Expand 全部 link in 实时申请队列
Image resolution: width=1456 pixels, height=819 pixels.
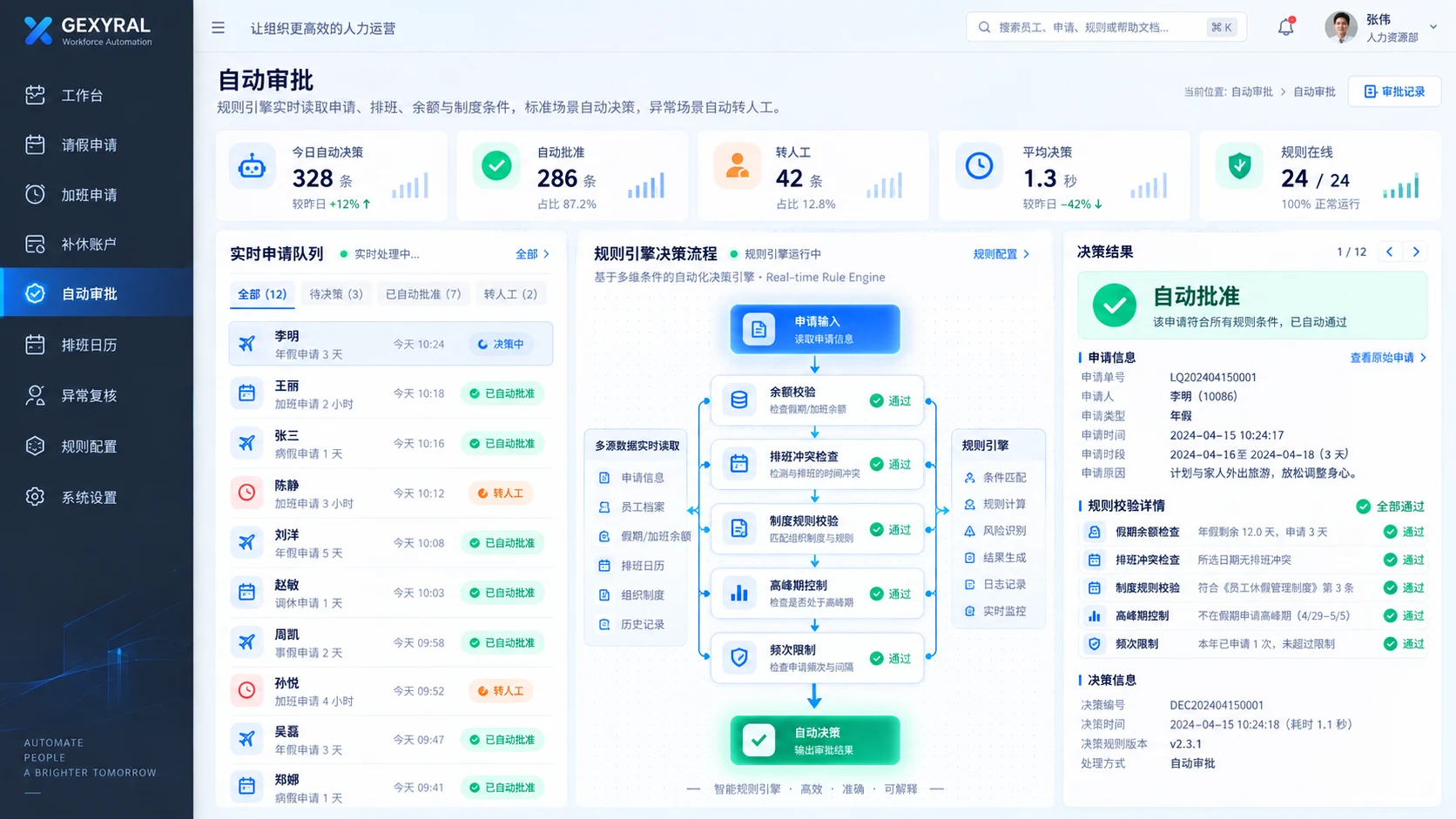(x=532, y=254)
